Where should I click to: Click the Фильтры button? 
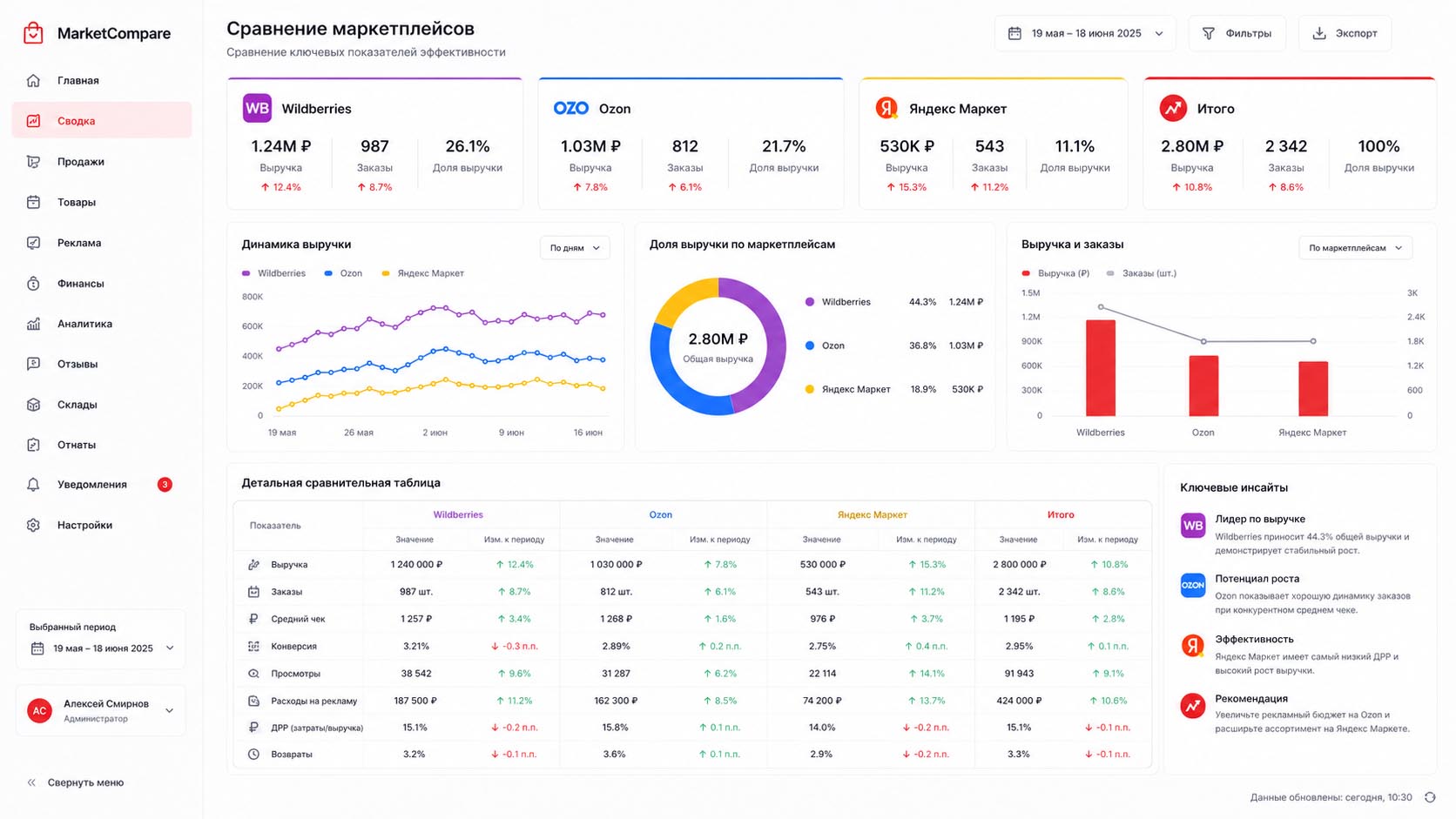click(1237, 33)
